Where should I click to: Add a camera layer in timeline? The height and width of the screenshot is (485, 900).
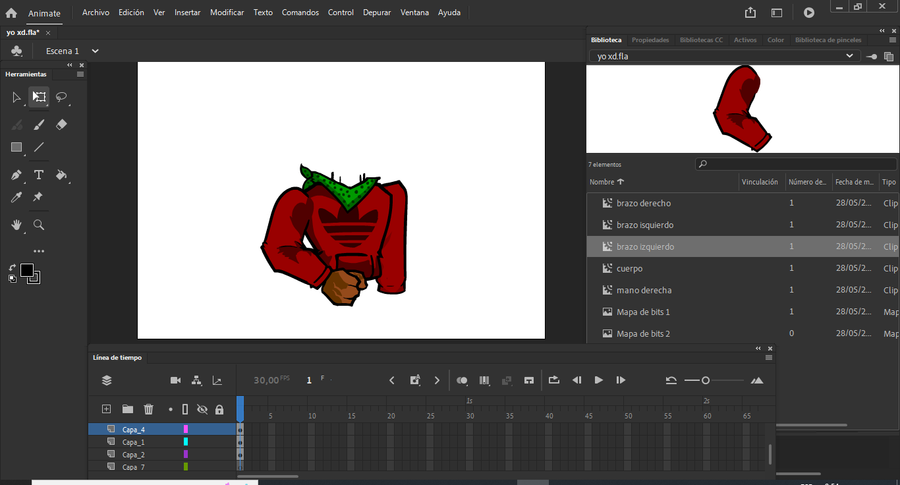coord(175,380)
